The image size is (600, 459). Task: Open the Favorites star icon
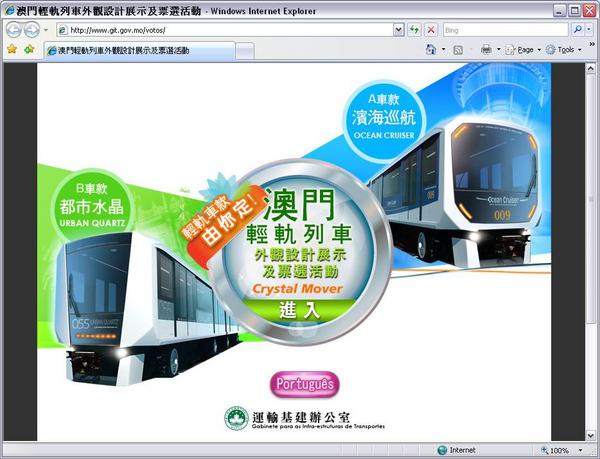(12, 49)
